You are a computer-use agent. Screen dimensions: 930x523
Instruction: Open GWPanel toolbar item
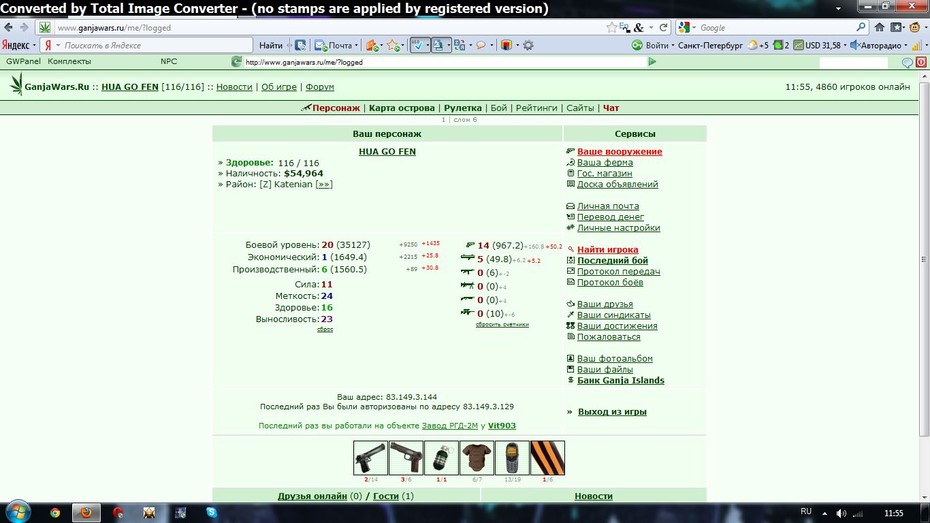point(23,62)
